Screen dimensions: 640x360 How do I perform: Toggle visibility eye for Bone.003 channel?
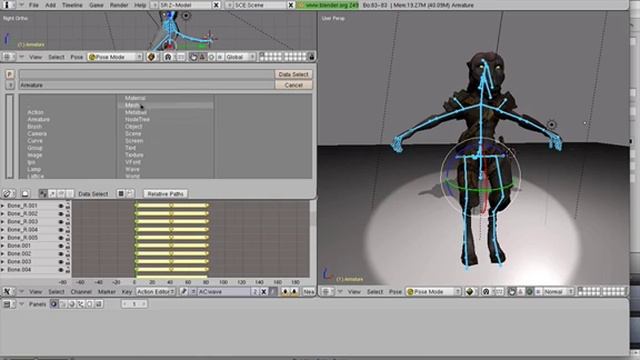[x=61, y=262]
